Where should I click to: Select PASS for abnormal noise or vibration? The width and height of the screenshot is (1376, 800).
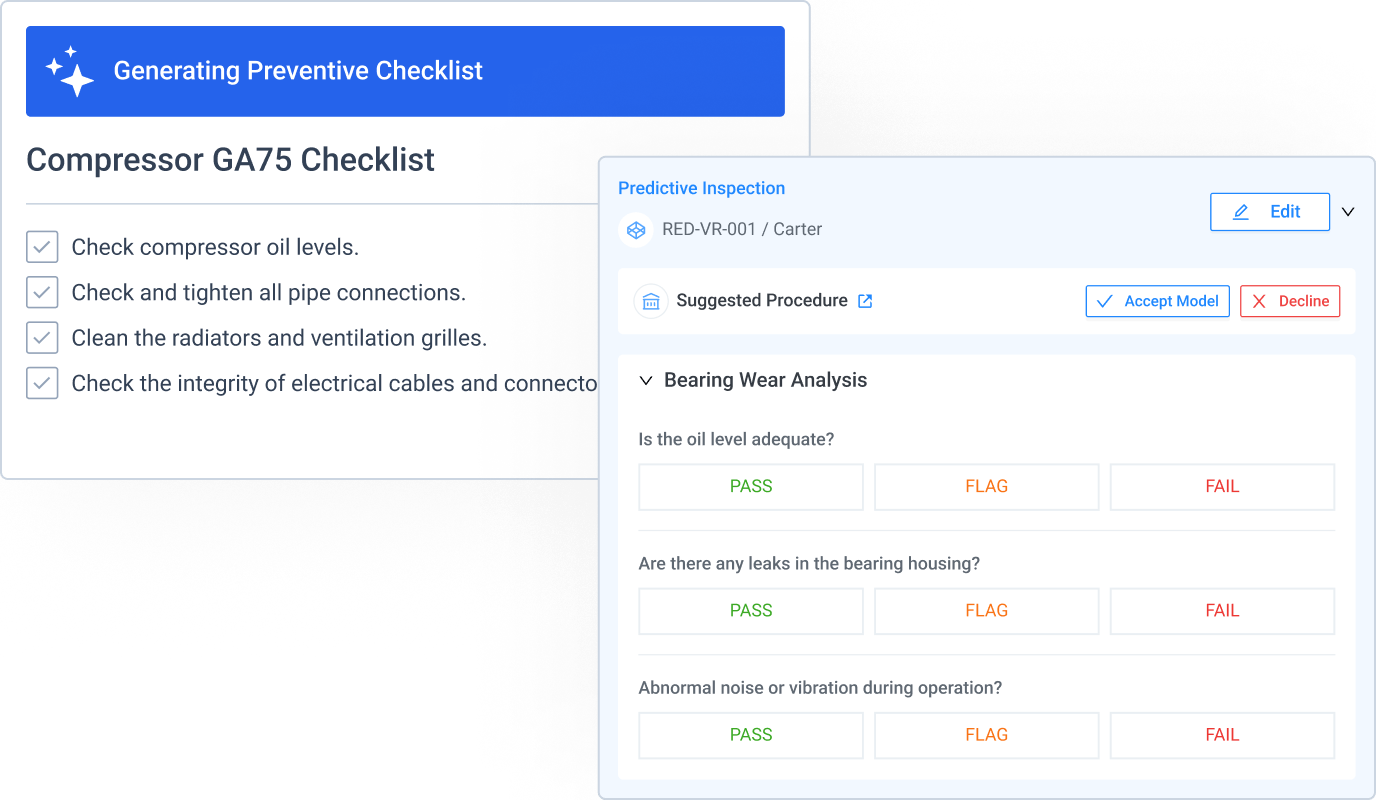751,735
